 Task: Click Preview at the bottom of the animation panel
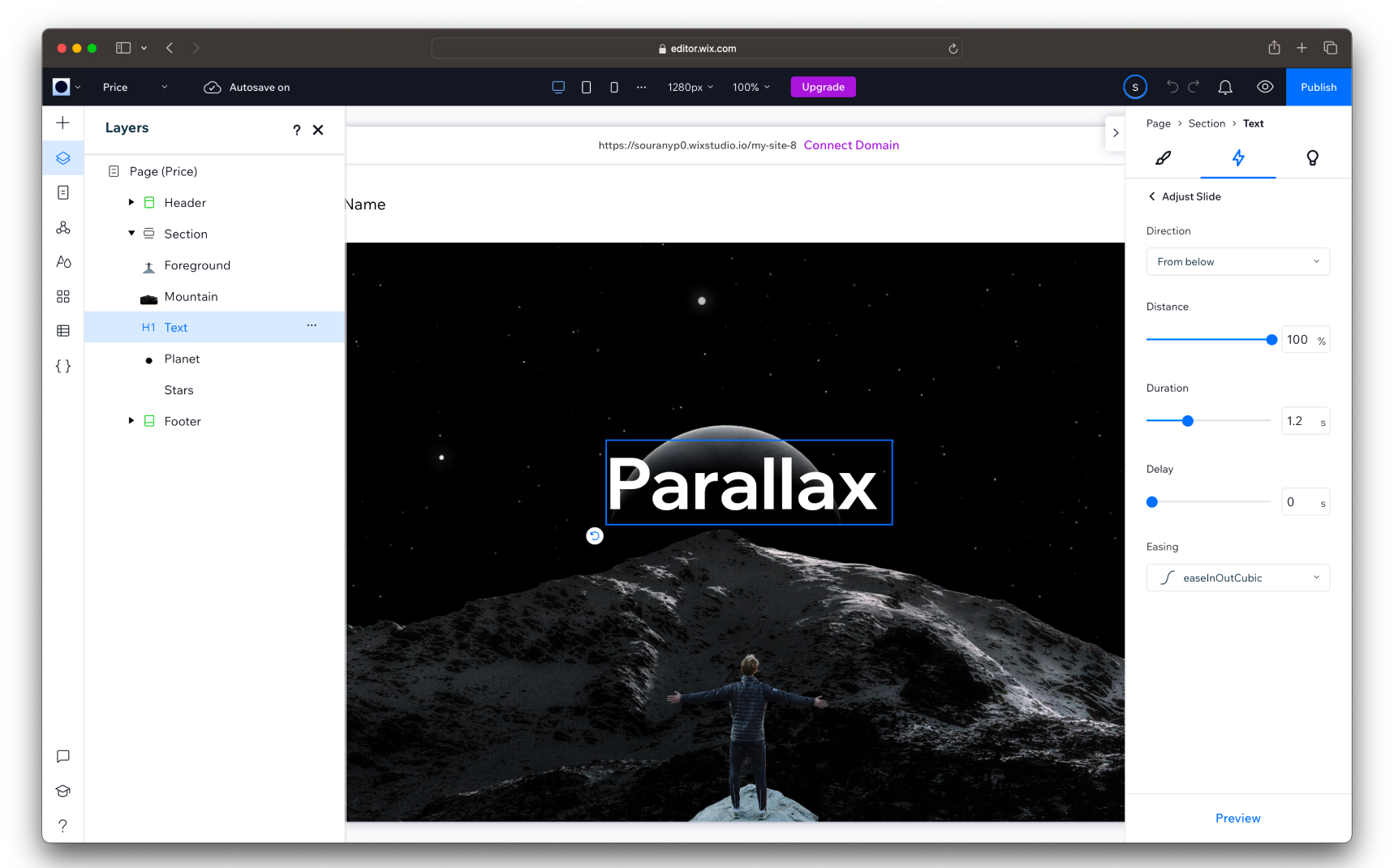tap(1237, 818)
